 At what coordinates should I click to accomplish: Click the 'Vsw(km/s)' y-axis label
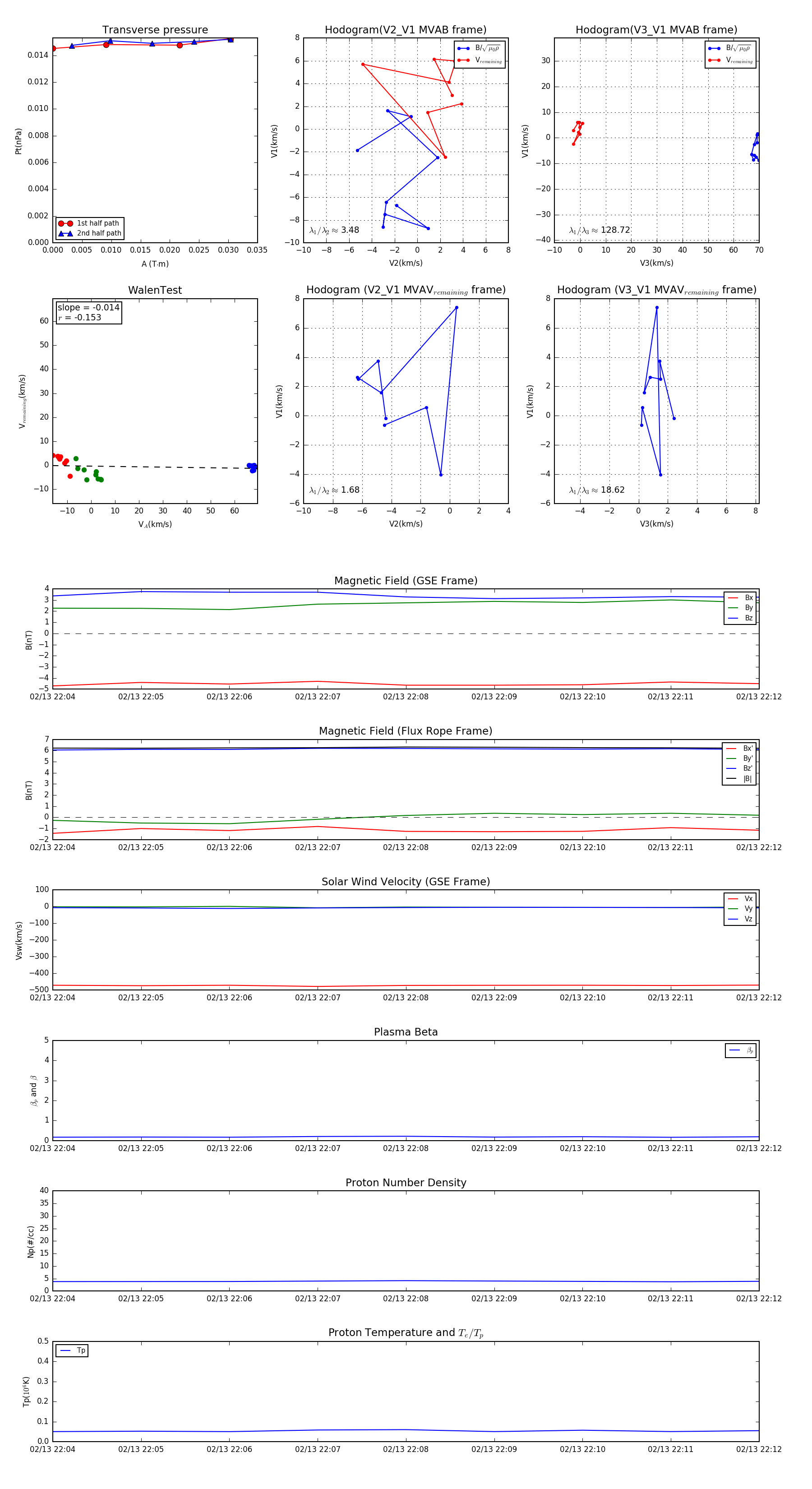[x=18, y=940]
